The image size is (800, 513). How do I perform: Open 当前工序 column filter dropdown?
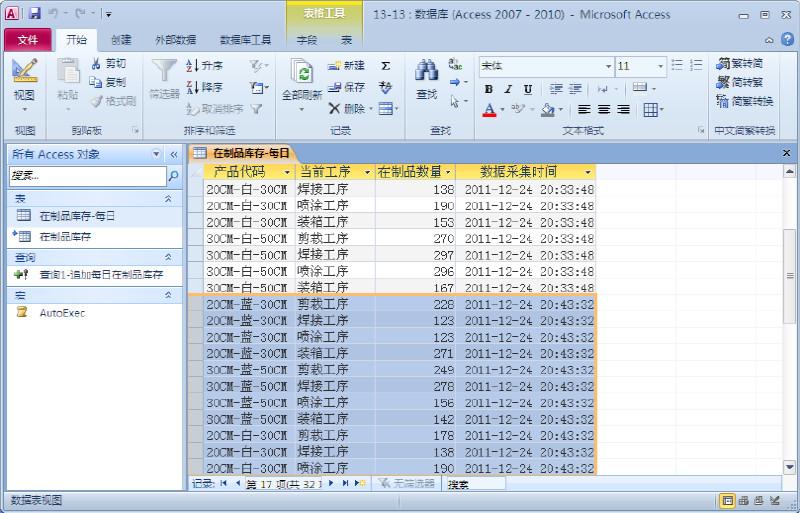click(367, 173)
